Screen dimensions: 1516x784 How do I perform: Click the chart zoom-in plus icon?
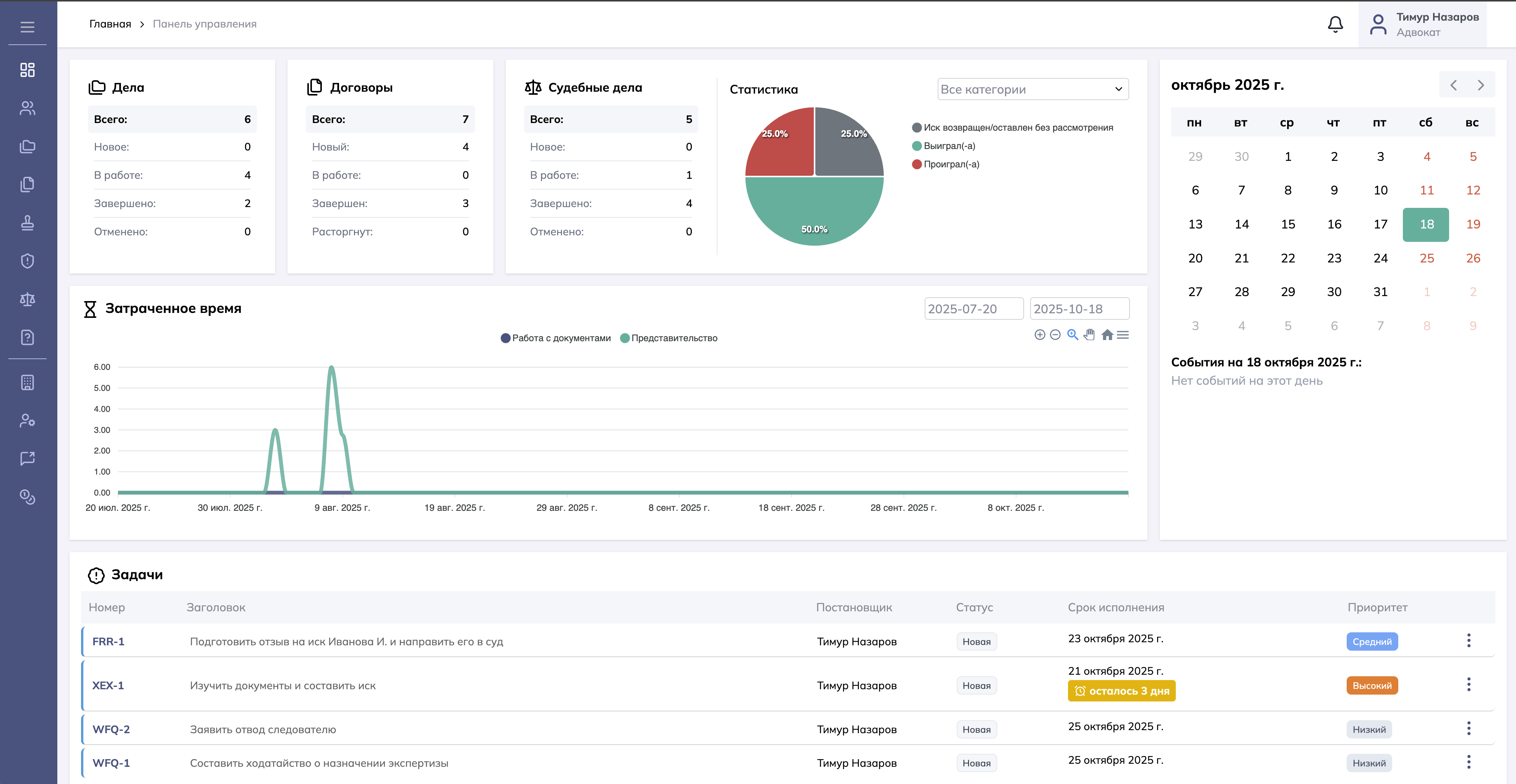[1039, 335]
